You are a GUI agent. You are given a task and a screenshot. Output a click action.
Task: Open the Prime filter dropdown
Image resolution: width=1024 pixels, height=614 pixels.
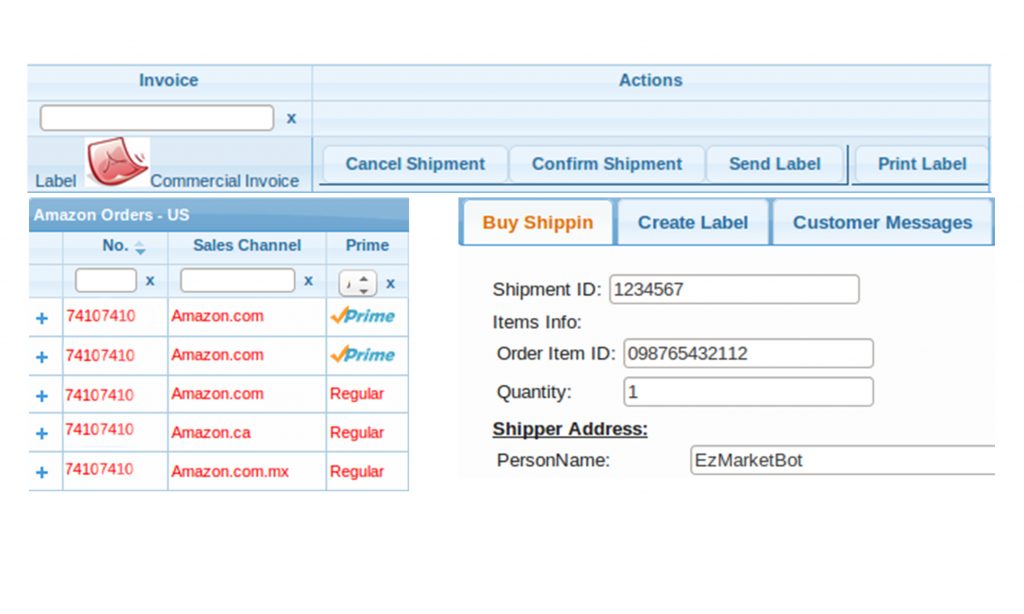point(358,283)
